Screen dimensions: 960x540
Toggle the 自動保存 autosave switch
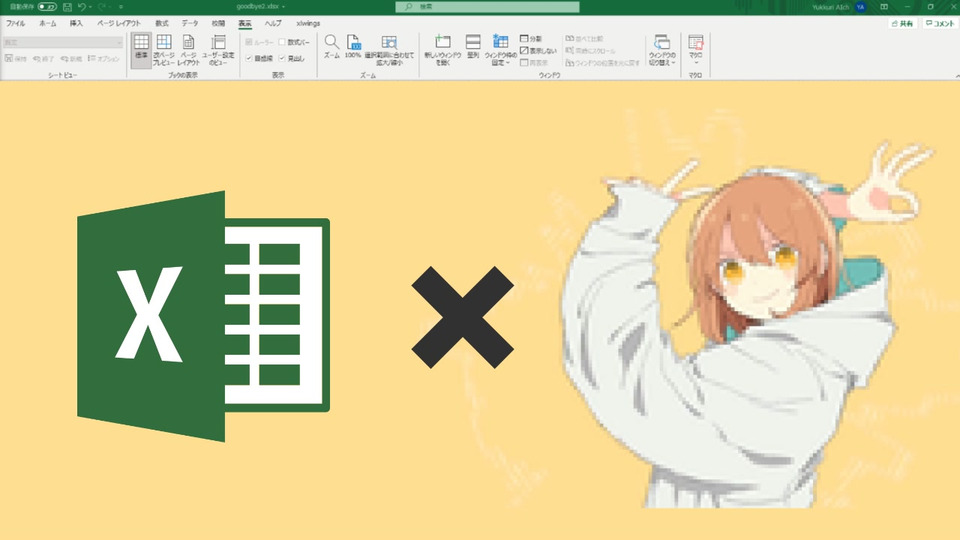(47, 7)
